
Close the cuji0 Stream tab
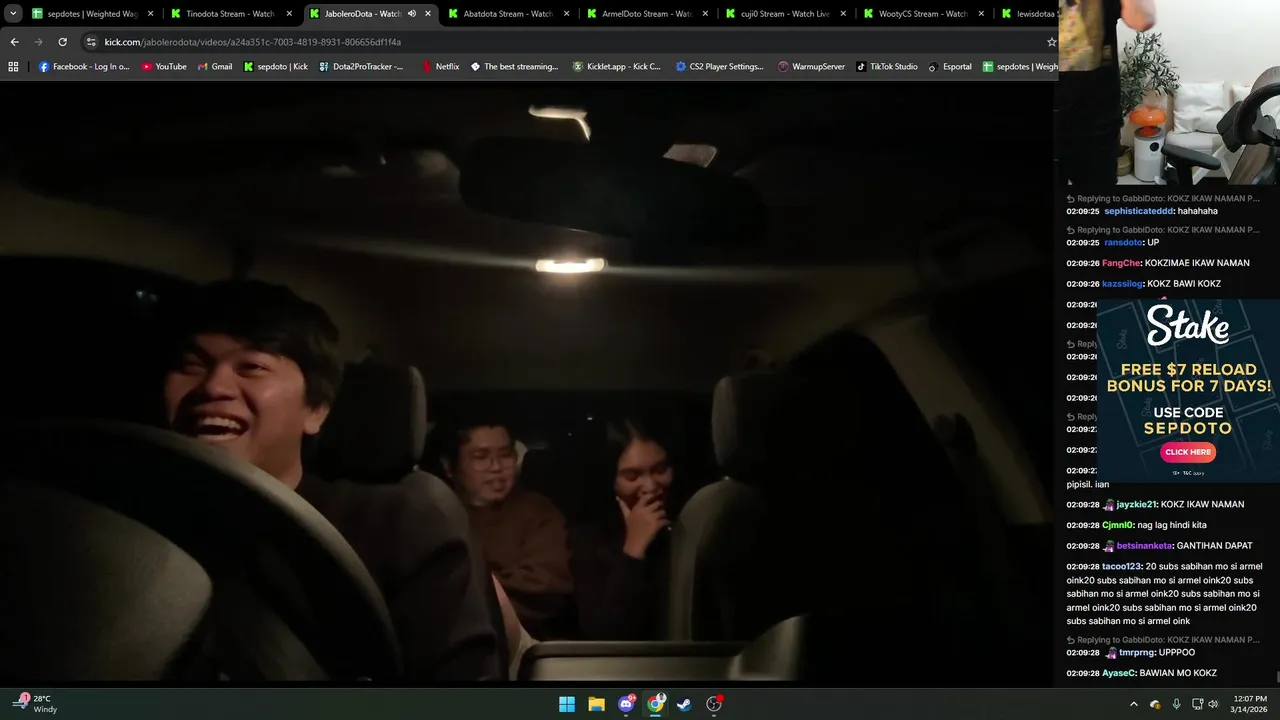pyautogui.click(x=845, y=14)
